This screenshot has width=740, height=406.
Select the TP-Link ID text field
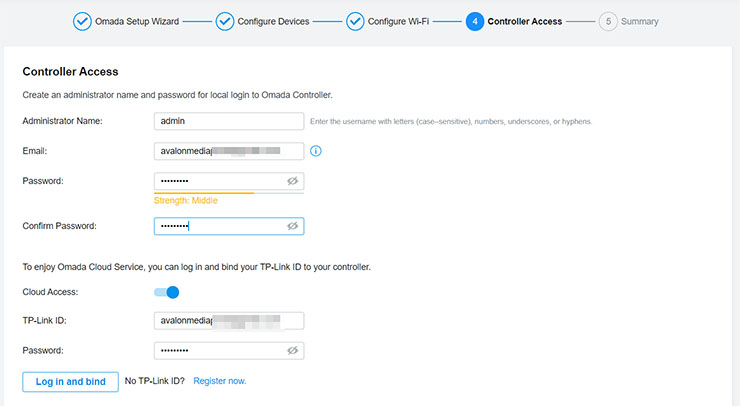point(229,321)
